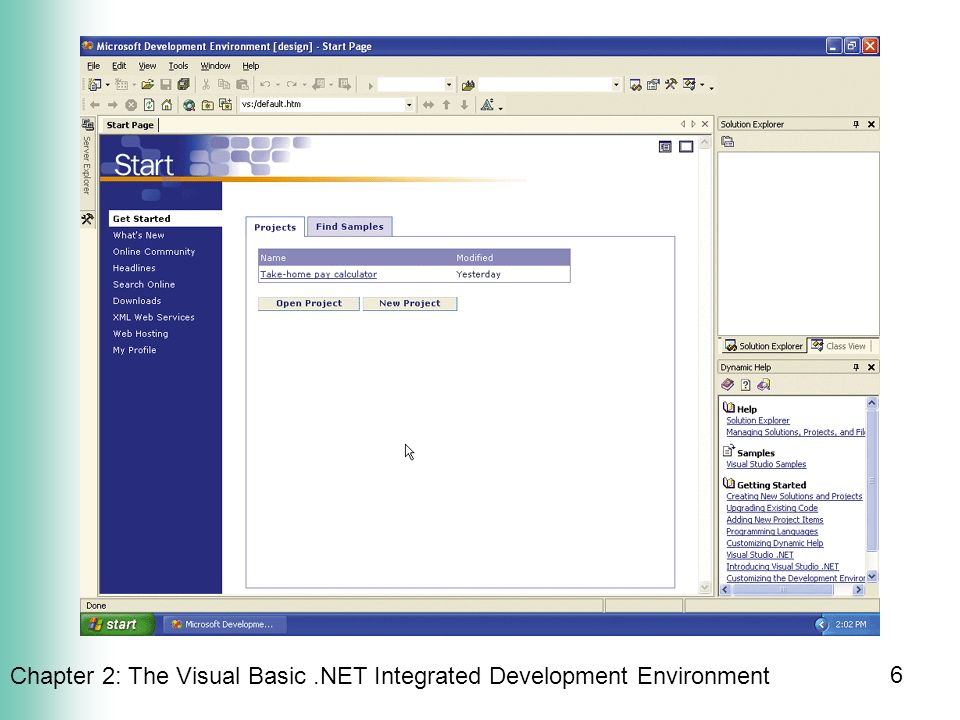Open the Find combo box dropdown arrow
This screenshot has height=720, width=960.
coord(616,84)
